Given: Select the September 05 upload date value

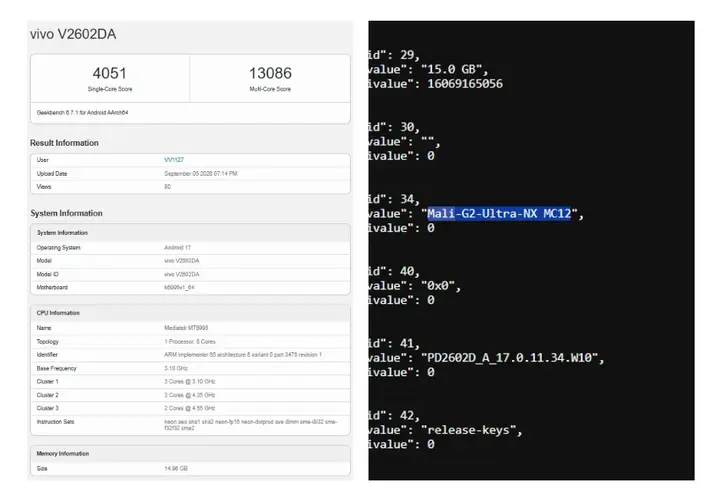Looking at the screenshot, I should point(201,174).
